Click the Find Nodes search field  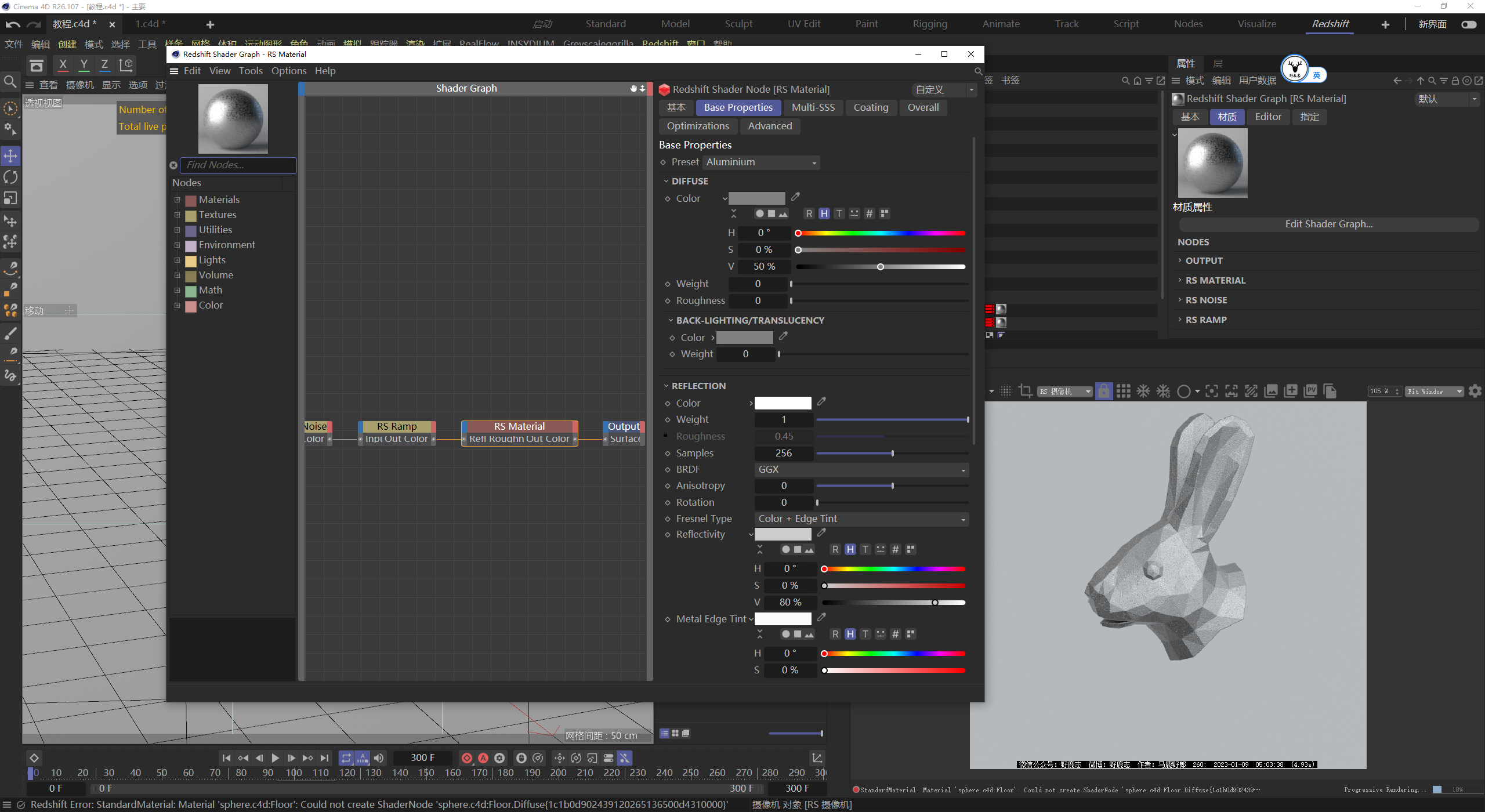tap(238, 165)
